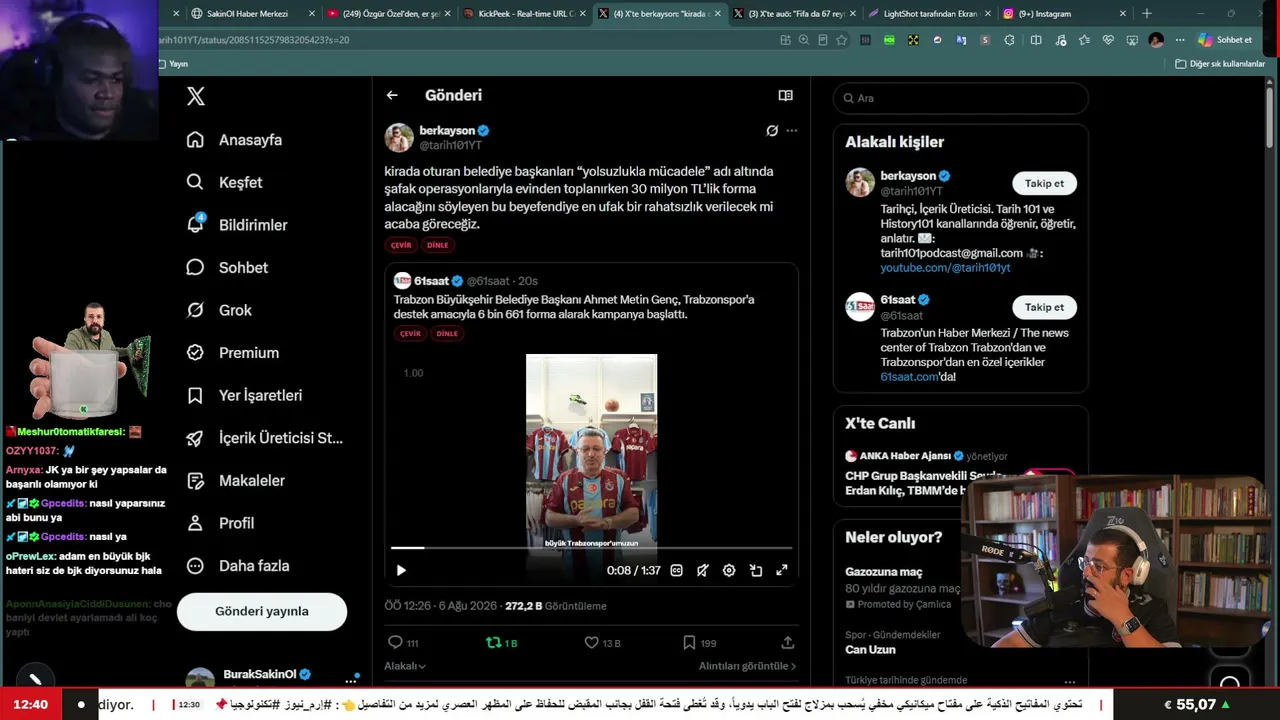The width and height of the screenshot is (1280, 720).
Task: Open reader view icon beside the Gönderi header
Action: coord(785,95)
